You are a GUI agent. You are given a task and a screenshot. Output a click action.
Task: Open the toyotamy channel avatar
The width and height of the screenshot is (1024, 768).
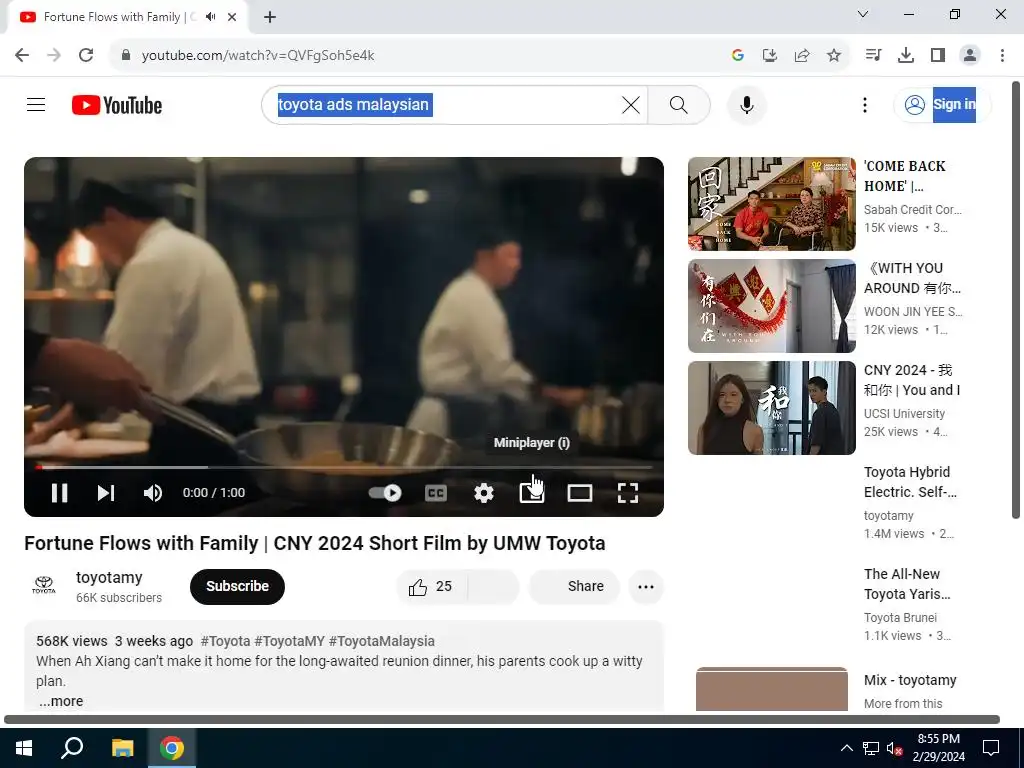44,585
